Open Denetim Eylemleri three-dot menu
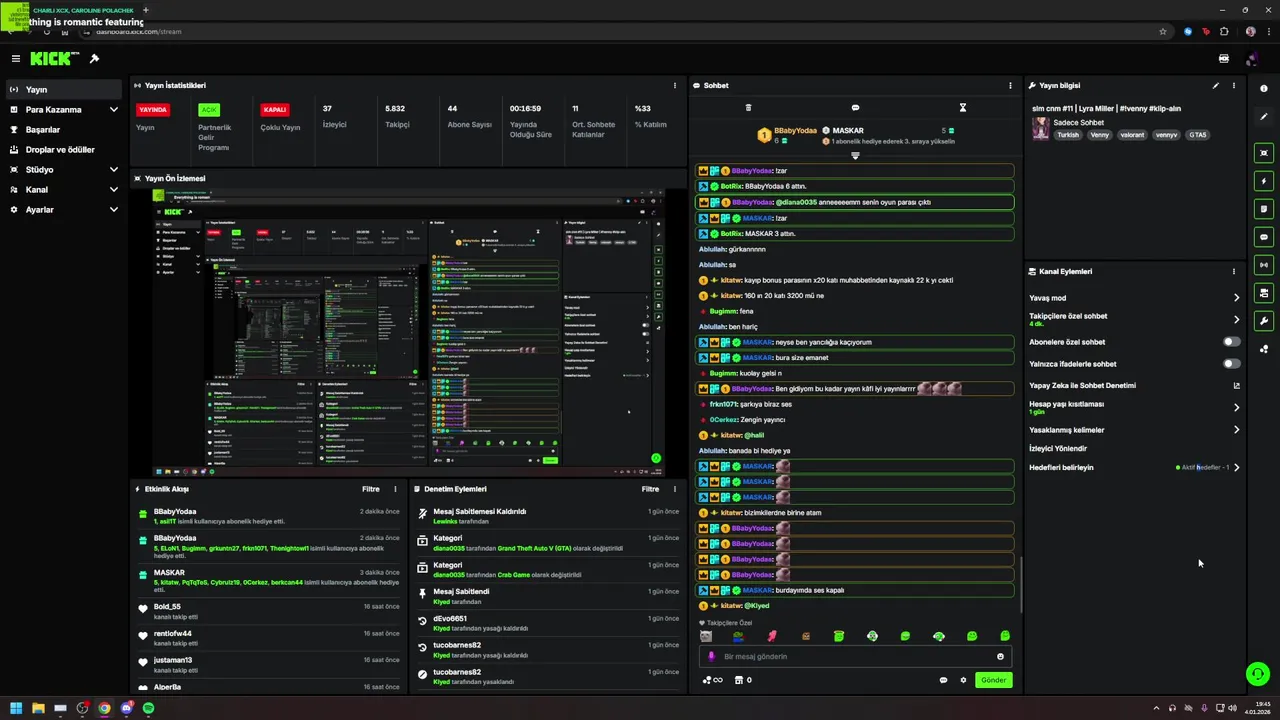This screenshot has height=720, width=1280. (x=675, y=489)
